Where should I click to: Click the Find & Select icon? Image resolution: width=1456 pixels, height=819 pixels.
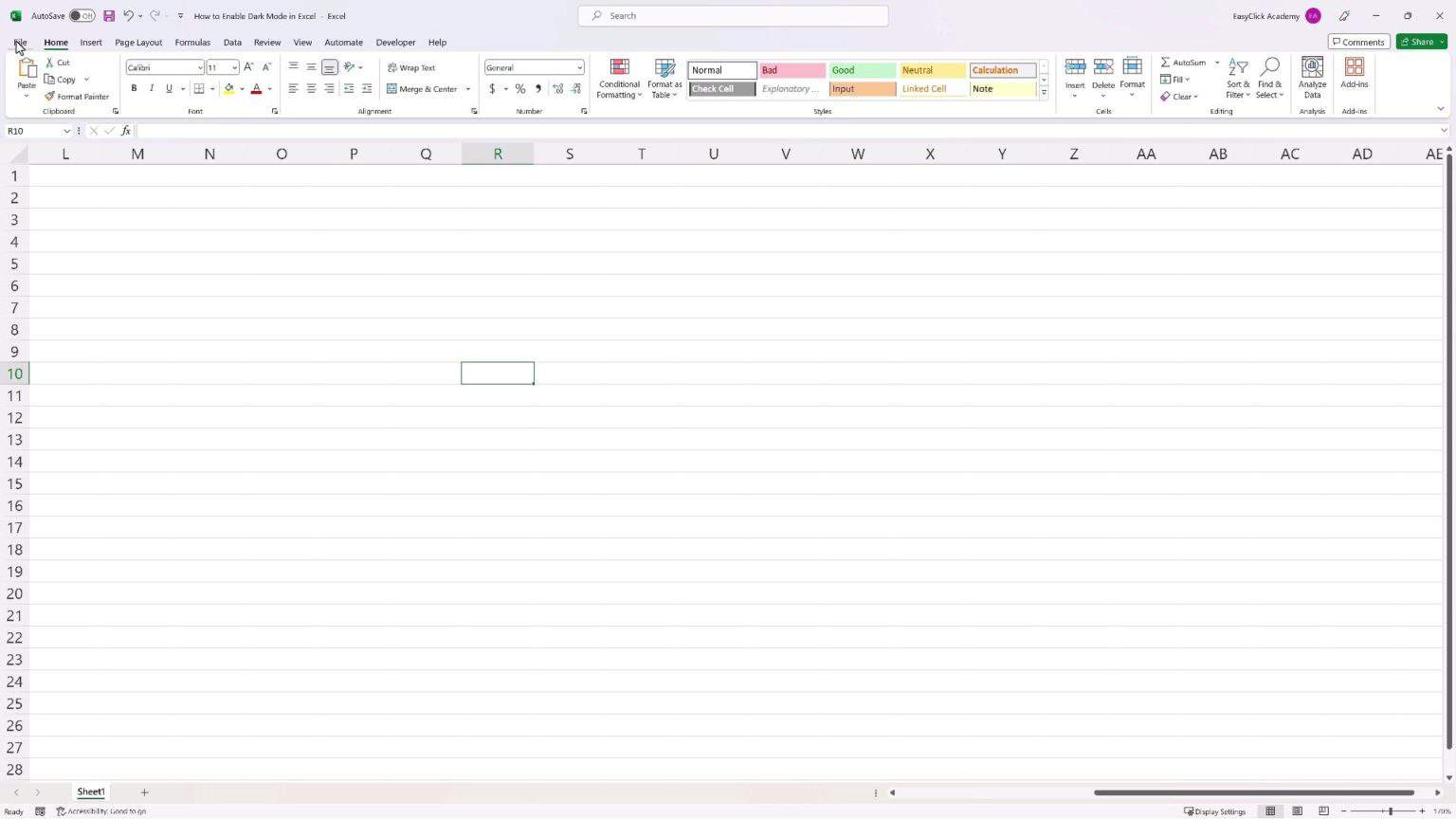[1270, 80]
